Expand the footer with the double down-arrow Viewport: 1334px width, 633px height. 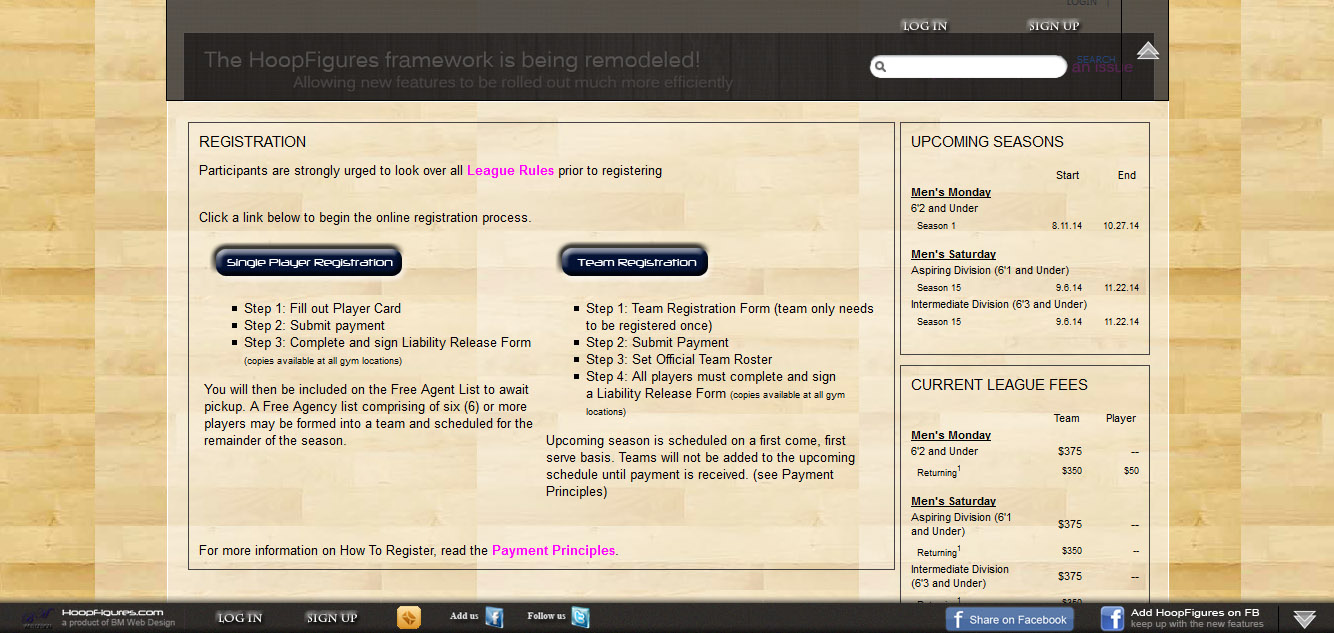[1304, 619]
